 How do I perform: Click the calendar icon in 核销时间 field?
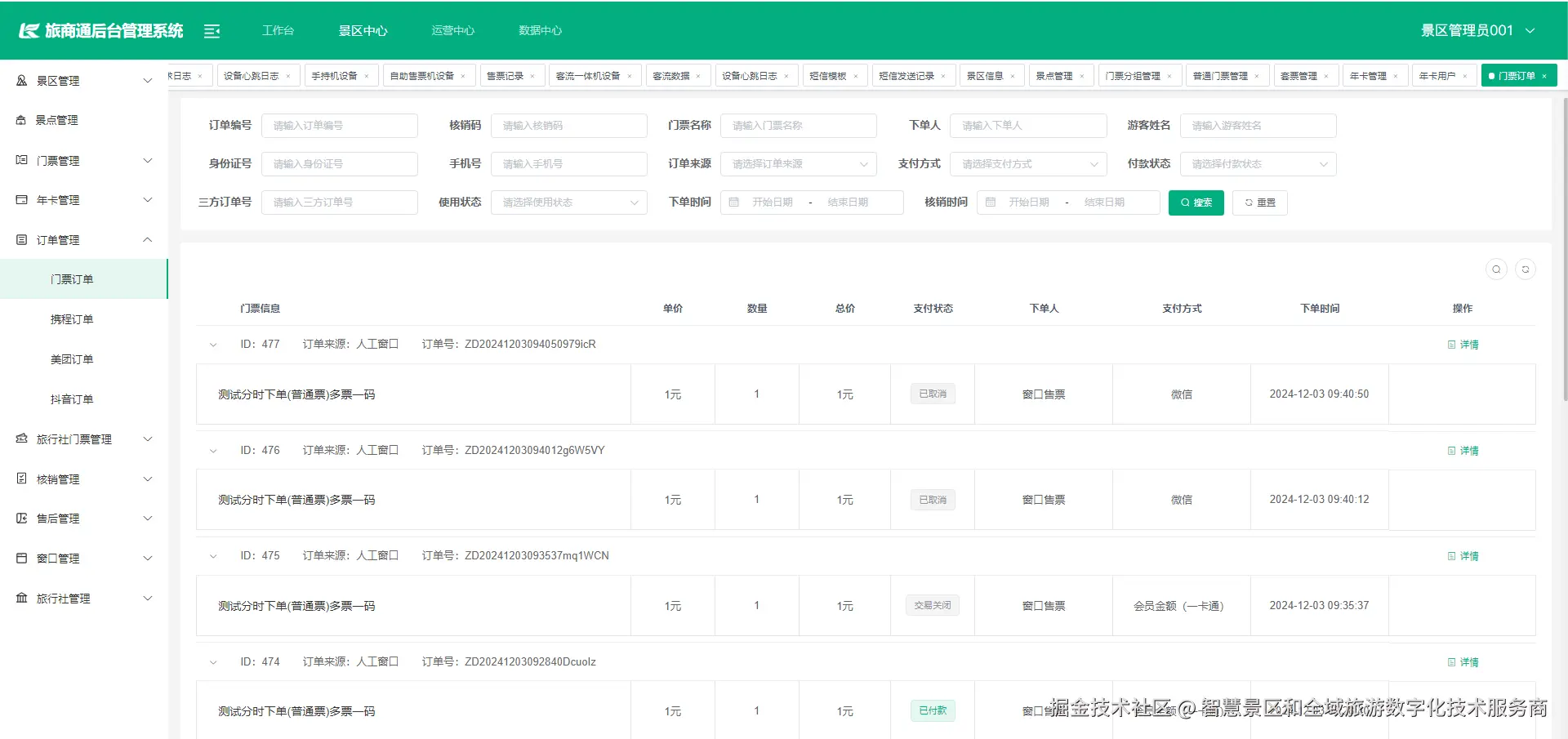coord(991,202)
